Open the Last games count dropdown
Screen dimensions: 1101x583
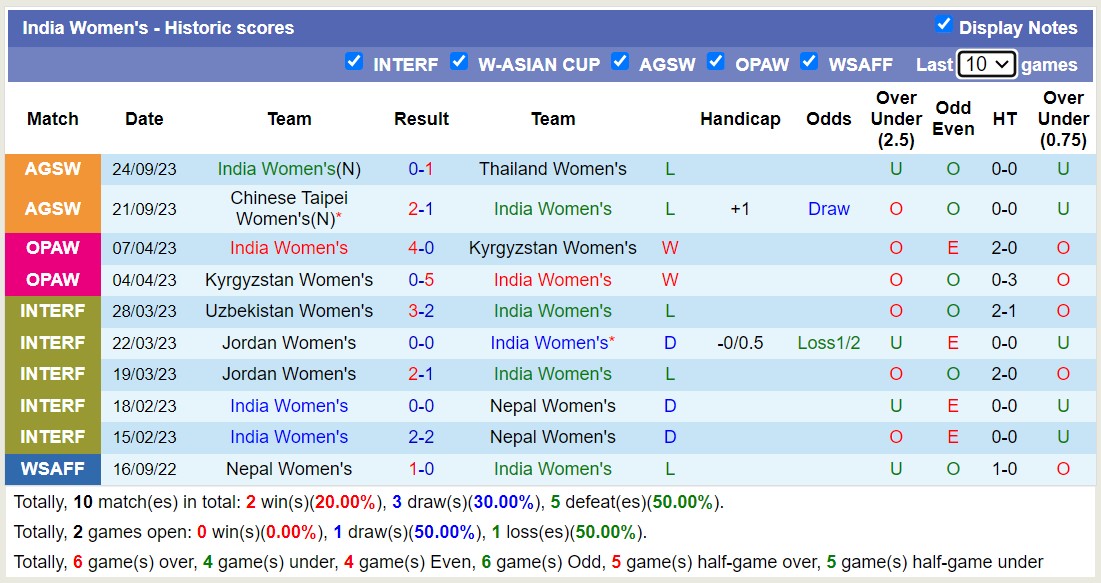(986, 64)
